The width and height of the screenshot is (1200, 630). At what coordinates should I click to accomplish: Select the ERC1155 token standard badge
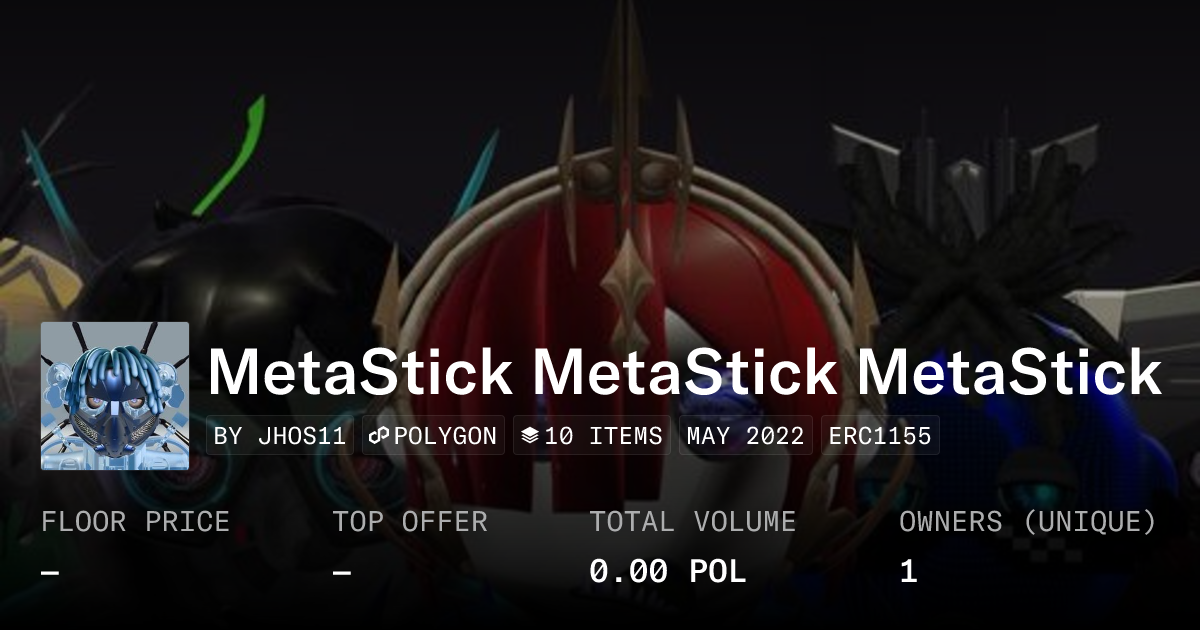(x=880, y=436)
